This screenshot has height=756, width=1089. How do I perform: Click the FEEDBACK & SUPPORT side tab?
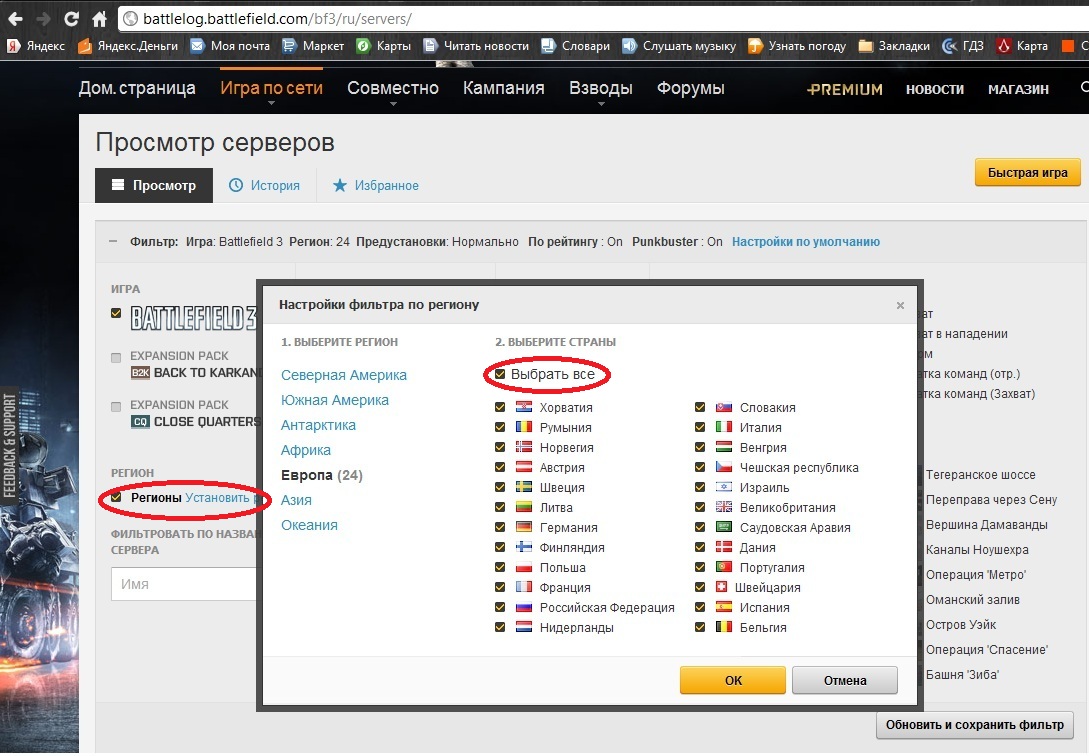pos(10,444)
